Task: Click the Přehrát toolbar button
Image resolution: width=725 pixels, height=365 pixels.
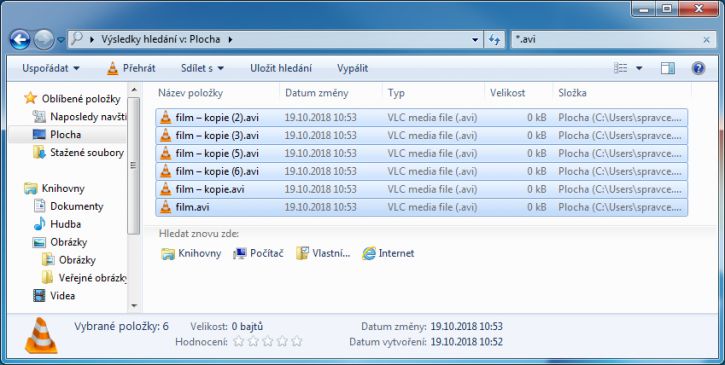Action: [x=131, y=68]
